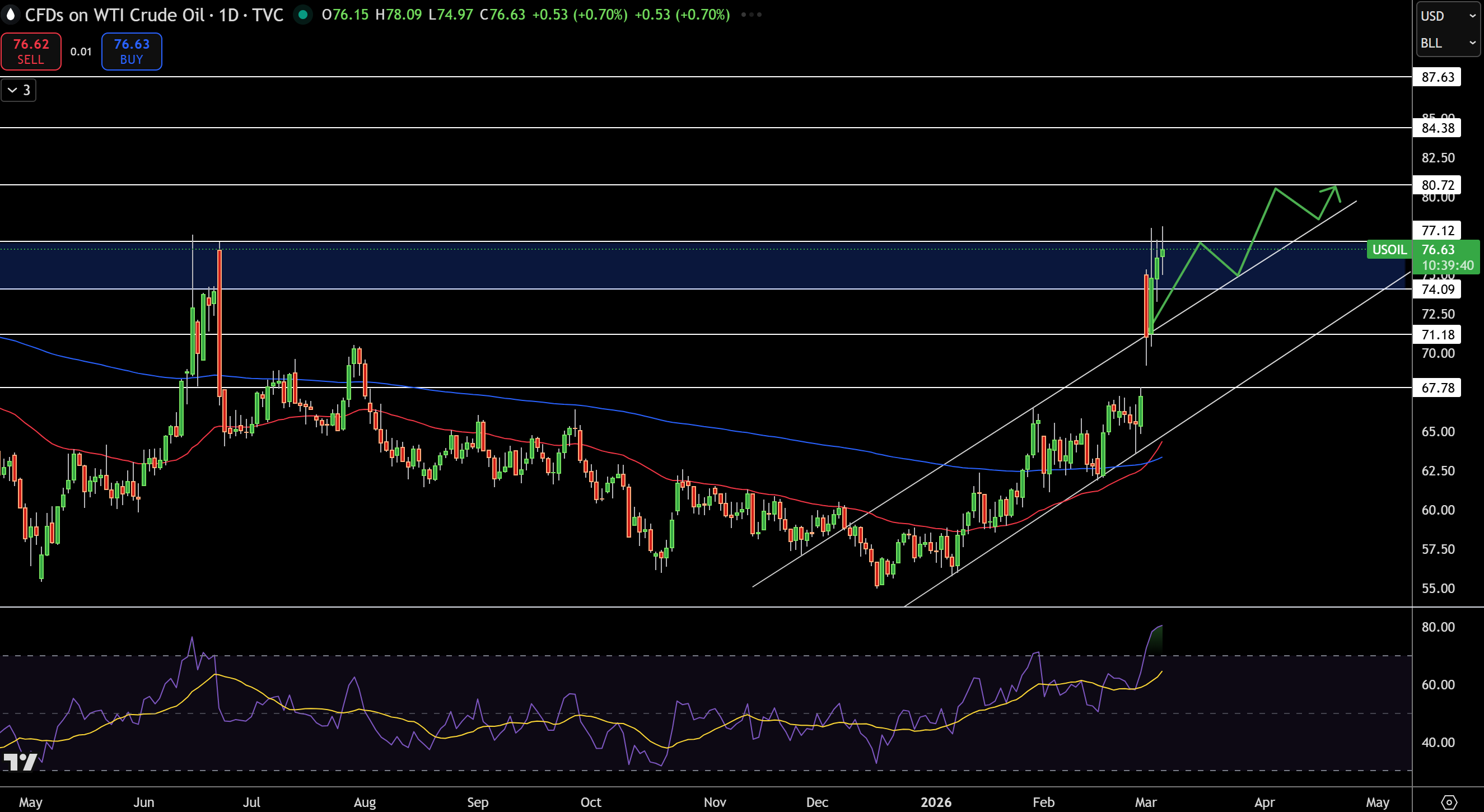Select the 84.38 horizontal line price label

coord(1437,128)
